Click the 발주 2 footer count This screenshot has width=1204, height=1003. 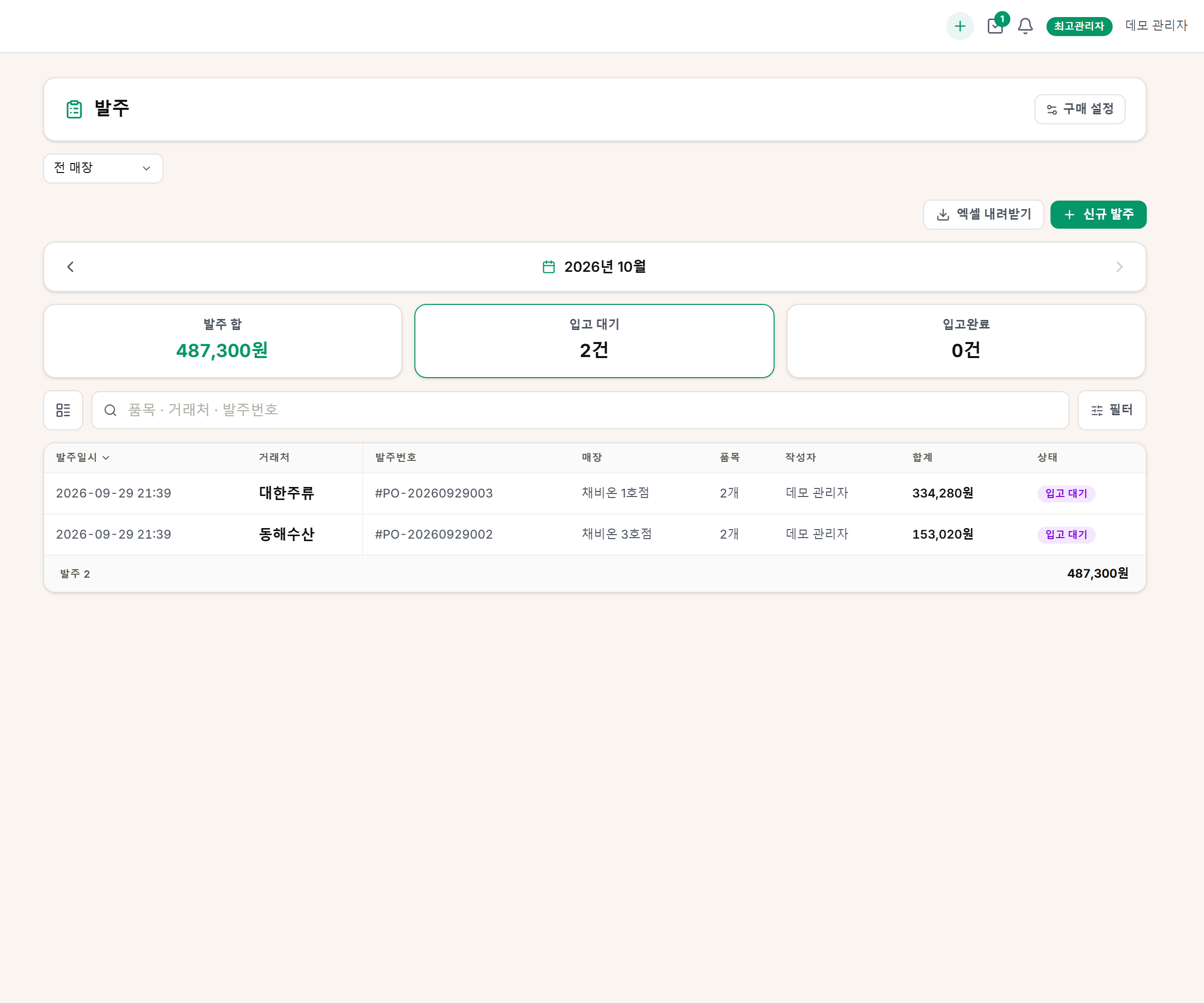[x=75, y=574]
